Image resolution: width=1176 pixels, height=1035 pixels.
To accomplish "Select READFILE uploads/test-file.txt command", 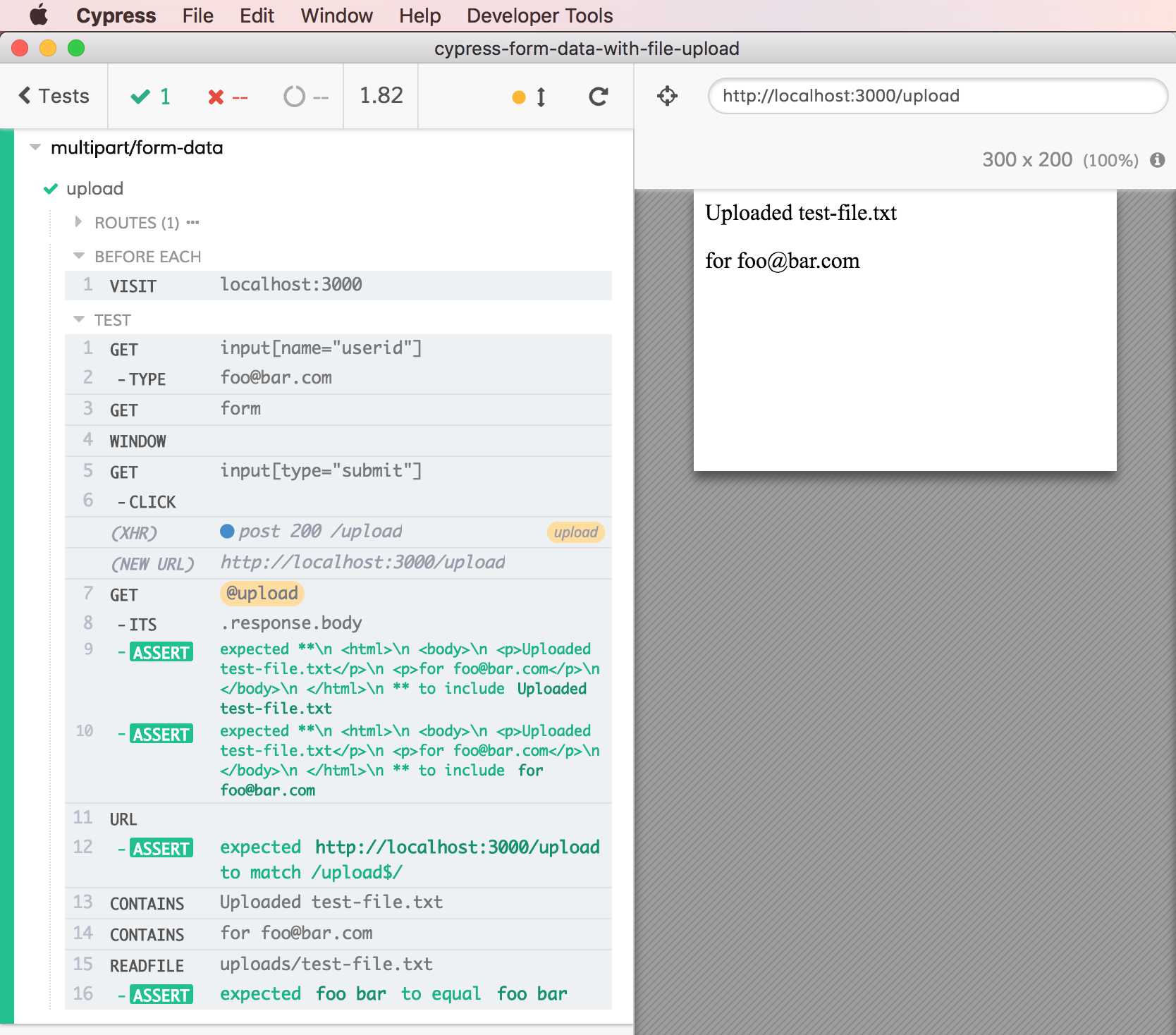I will pos(338,965).
